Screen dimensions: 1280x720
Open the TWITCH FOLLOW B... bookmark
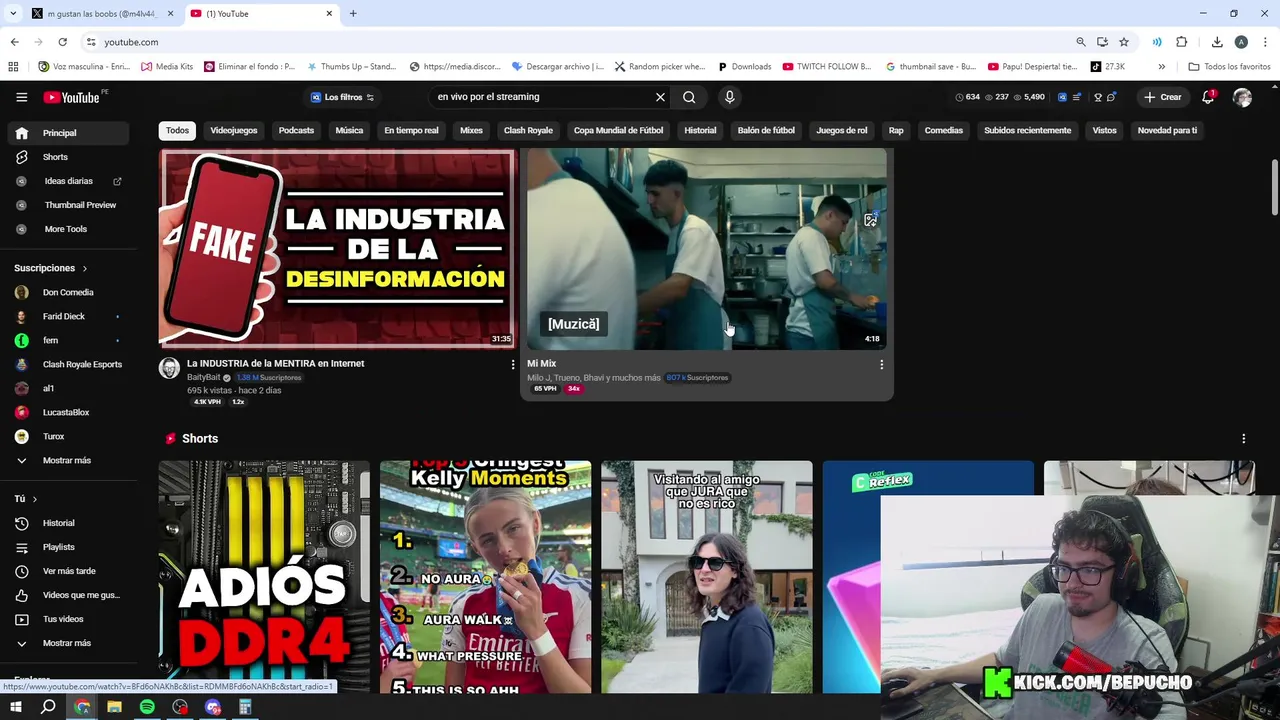(x=827, y=67)
